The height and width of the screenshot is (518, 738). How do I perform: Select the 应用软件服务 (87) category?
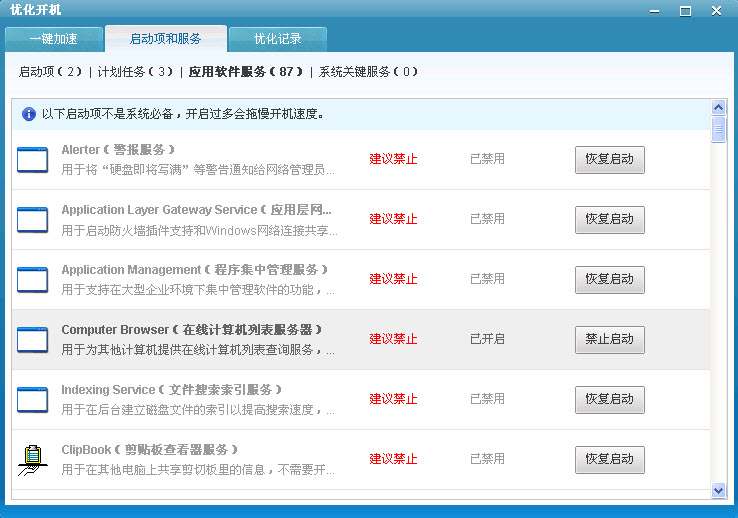coord(246,72)
